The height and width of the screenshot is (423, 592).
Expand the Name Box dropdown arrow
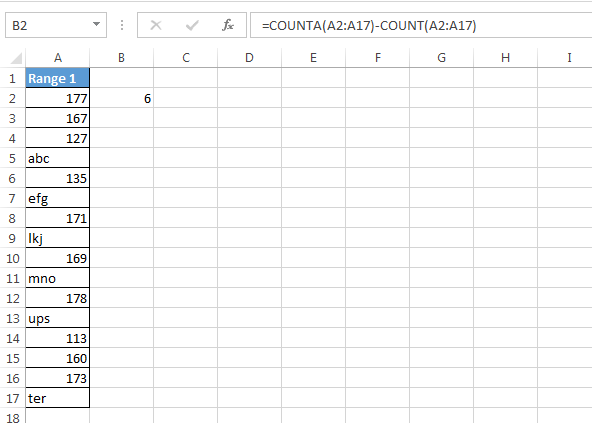[x=96, y=25]
